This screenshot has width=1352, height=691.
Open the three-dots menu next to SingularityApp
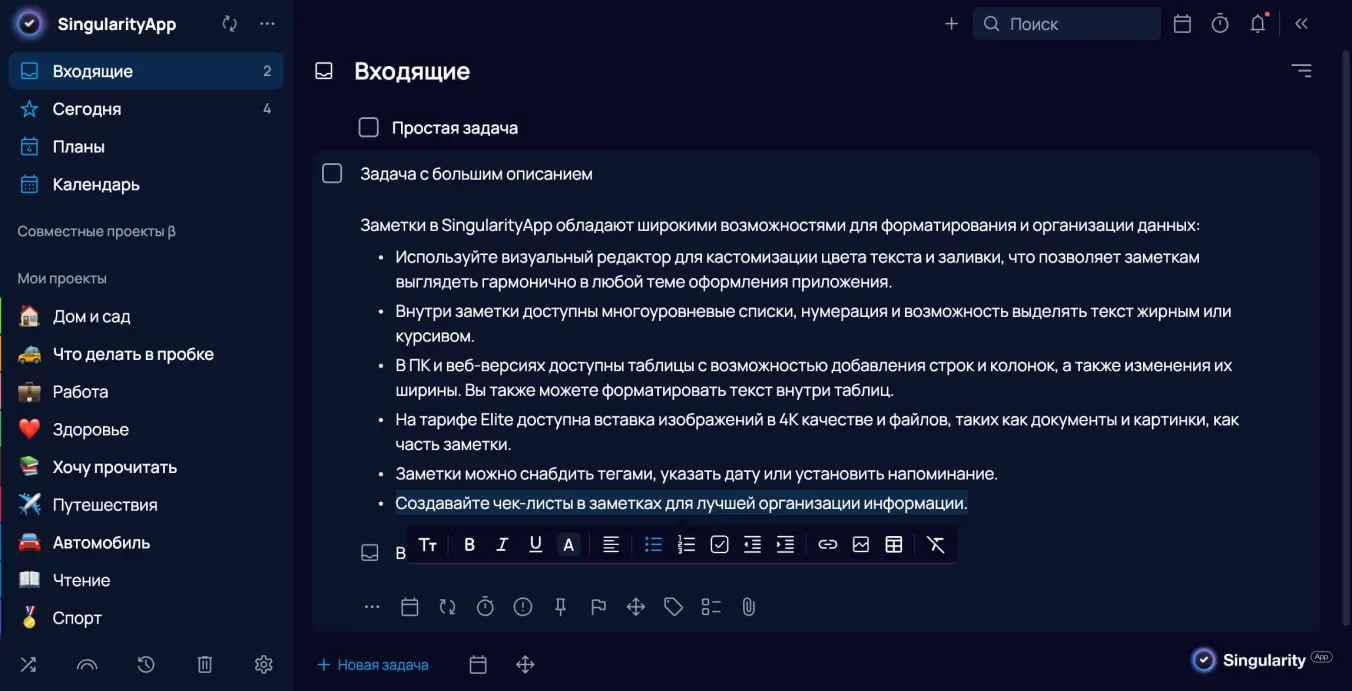pyautogui.click(x=267, y=24)
